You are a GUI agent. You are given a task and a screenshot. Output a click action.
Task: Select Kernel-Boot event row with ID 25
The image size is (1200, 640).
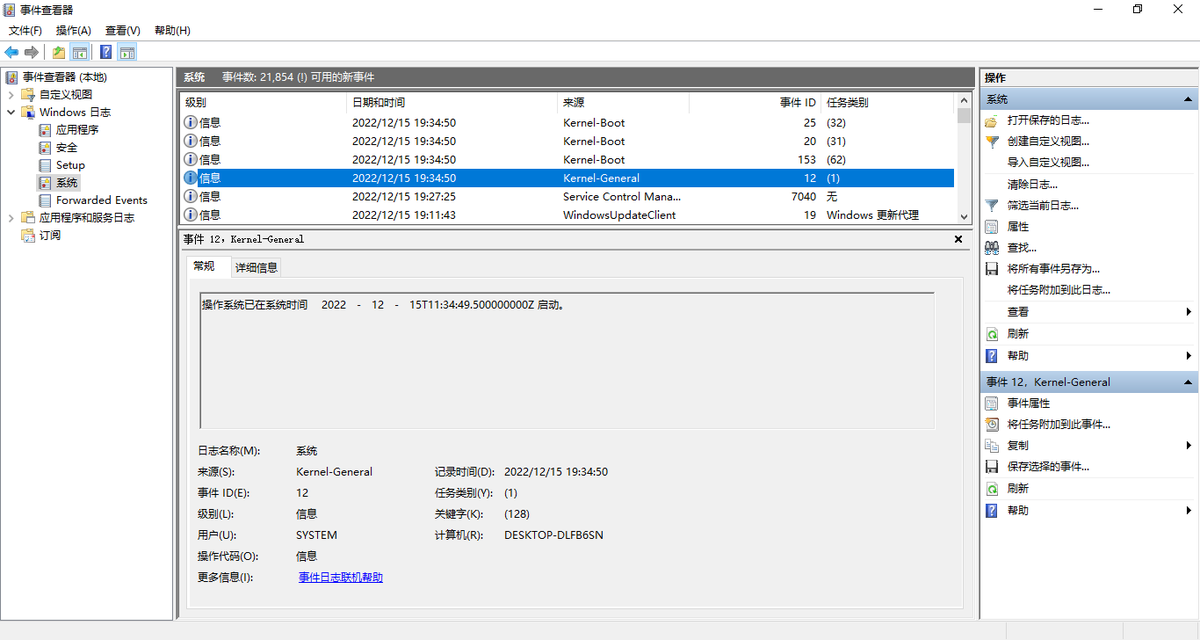567,123
